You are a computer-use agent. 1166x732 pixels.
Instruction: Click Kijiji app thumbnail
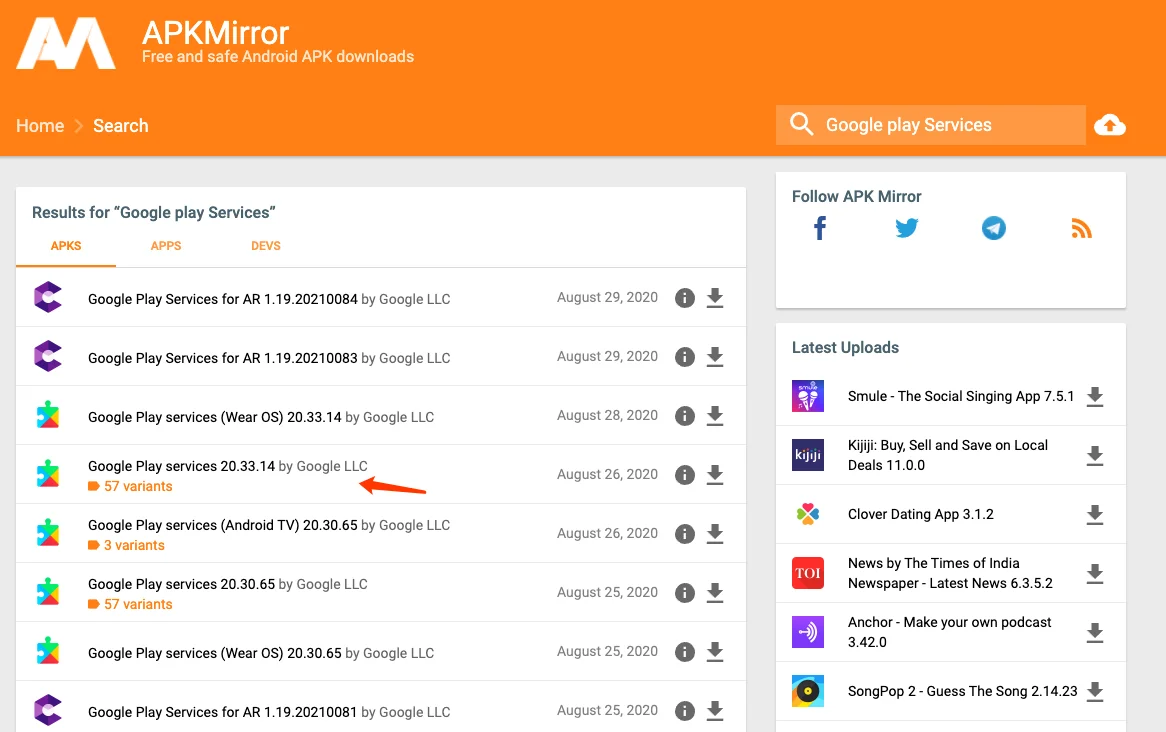[x=808, y=455]
